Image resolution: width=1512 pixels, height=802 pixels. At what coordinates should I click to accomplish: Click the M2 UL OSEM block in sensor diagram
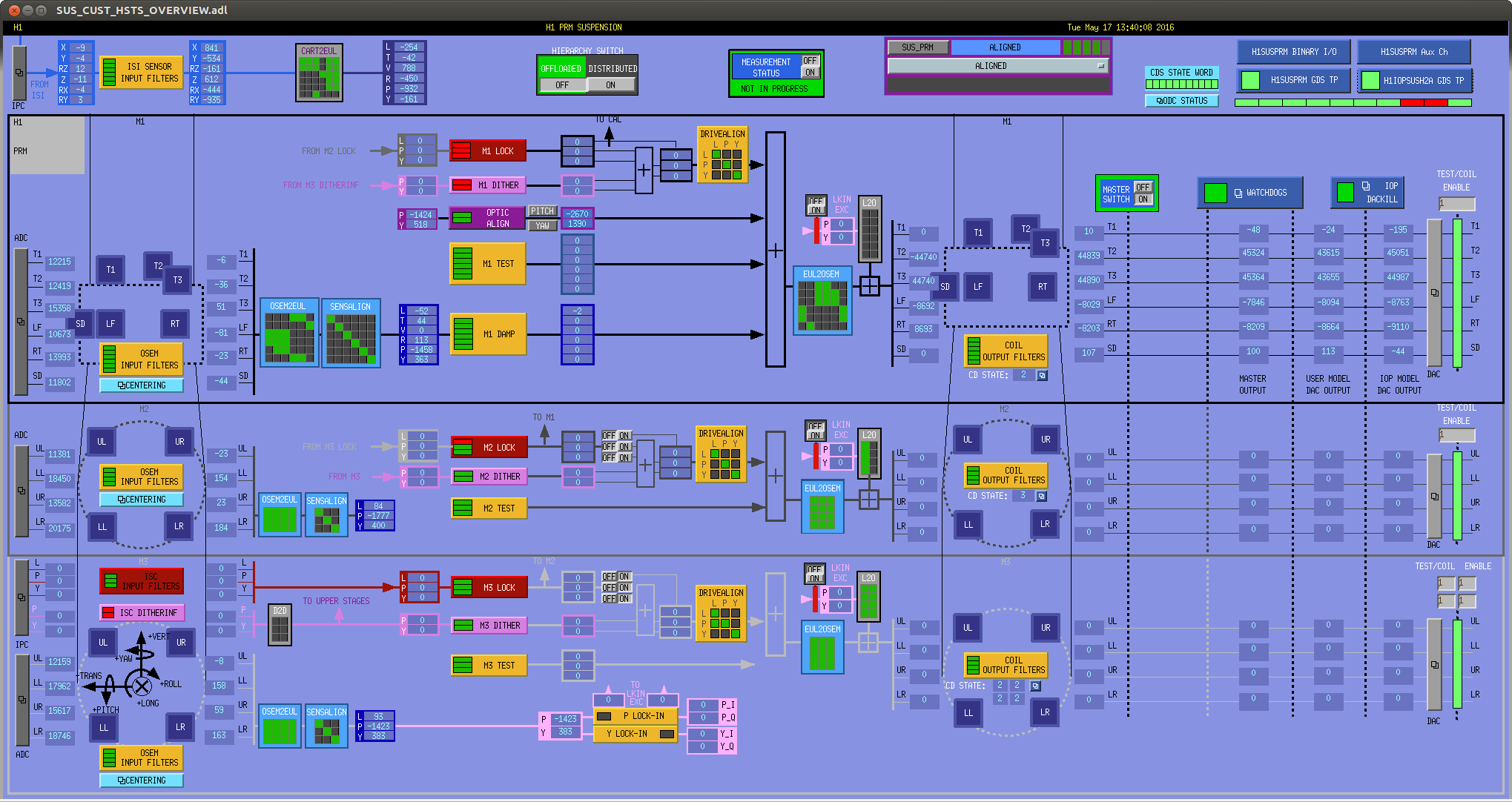[x=102, y=442]
